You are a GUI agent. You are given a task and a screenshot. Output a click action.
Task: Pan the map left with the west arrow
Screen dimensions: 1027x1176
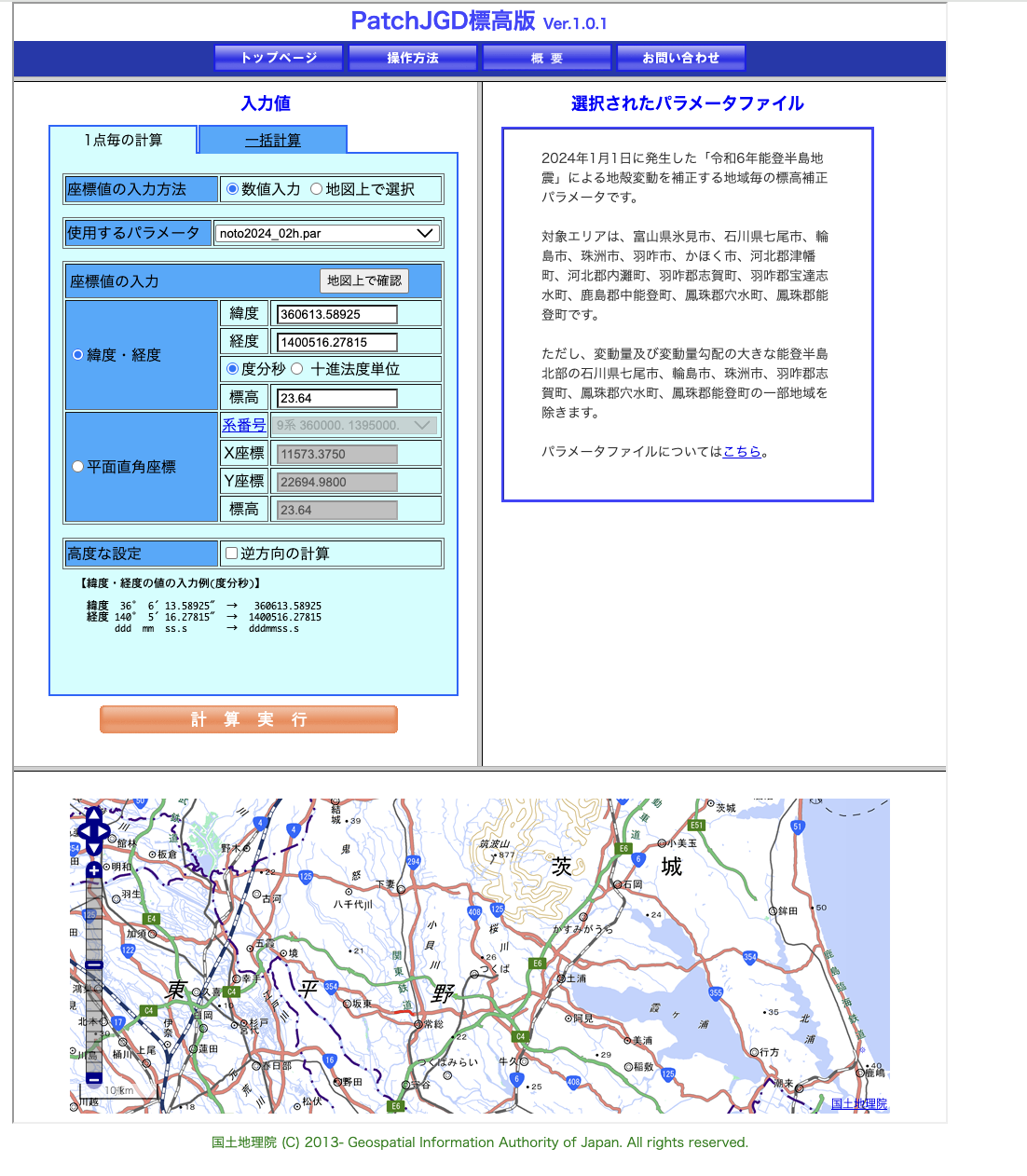pyautogui.click(x=81, y=831)
